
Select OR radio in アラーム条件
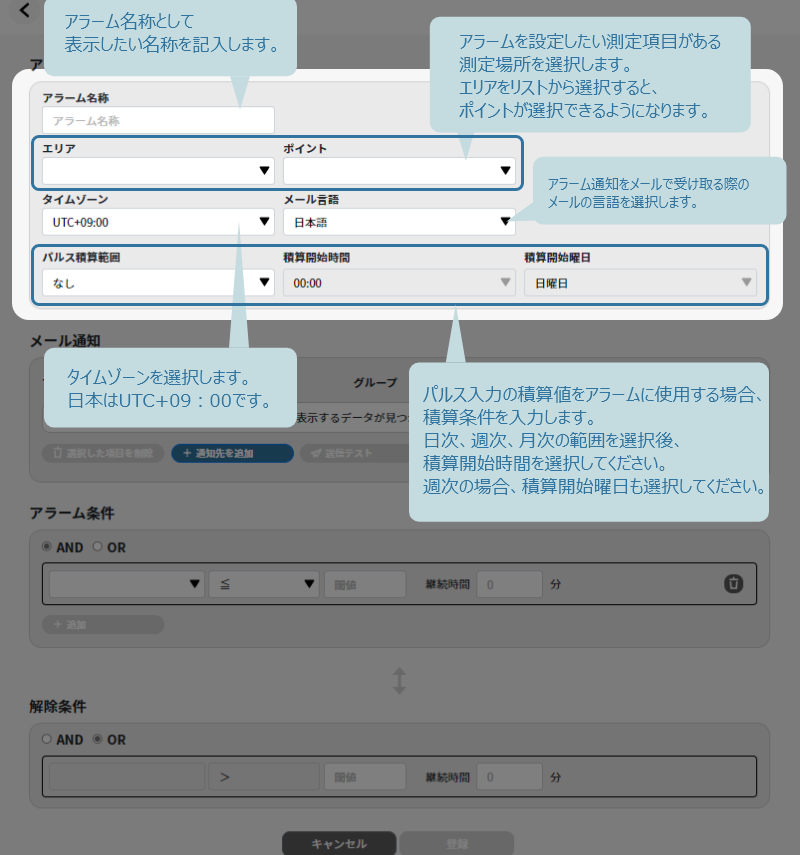(x=98, y=546)
